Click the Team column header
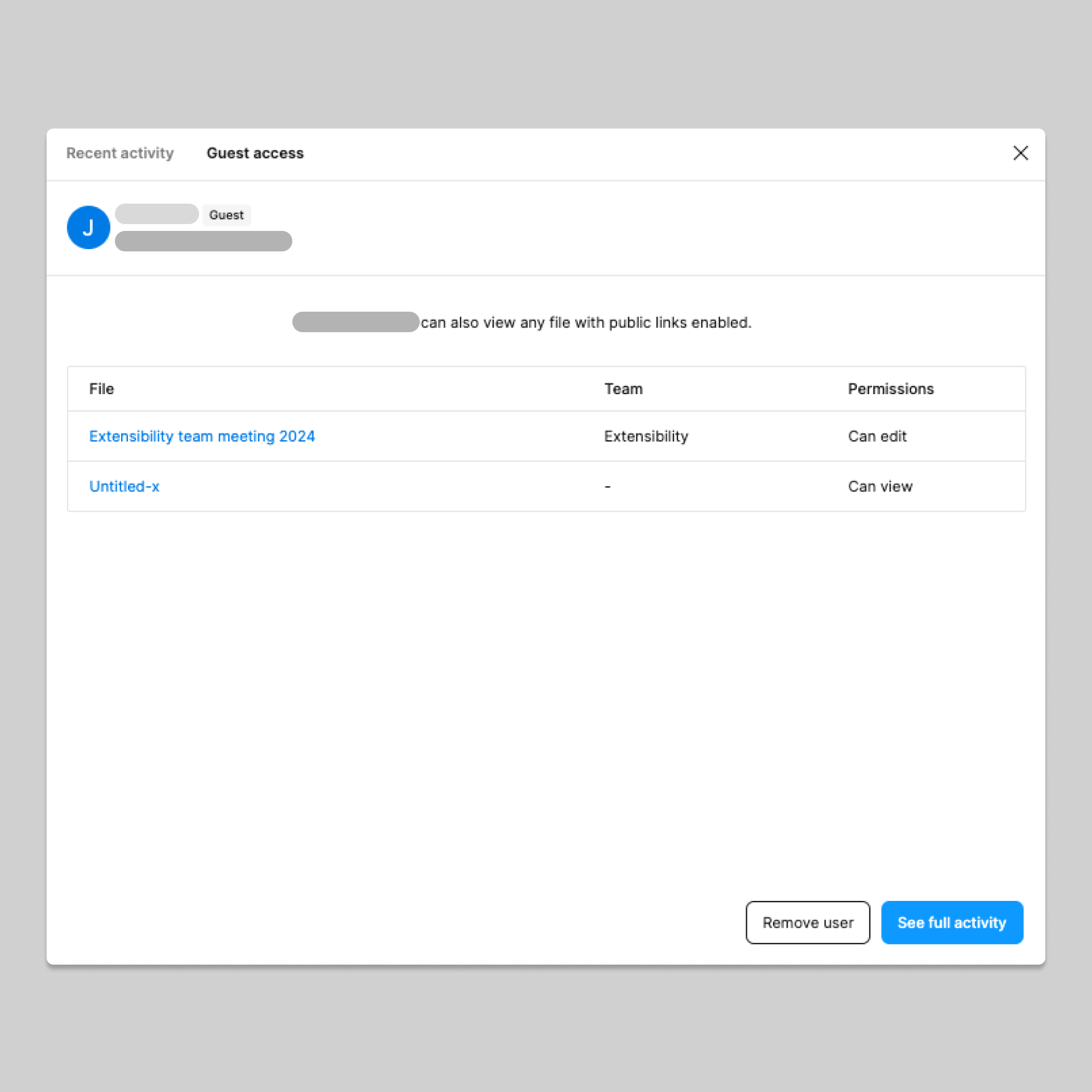Image resolution: width=1092 pixels, height=1092 pixels. click(x=622, y=388)
